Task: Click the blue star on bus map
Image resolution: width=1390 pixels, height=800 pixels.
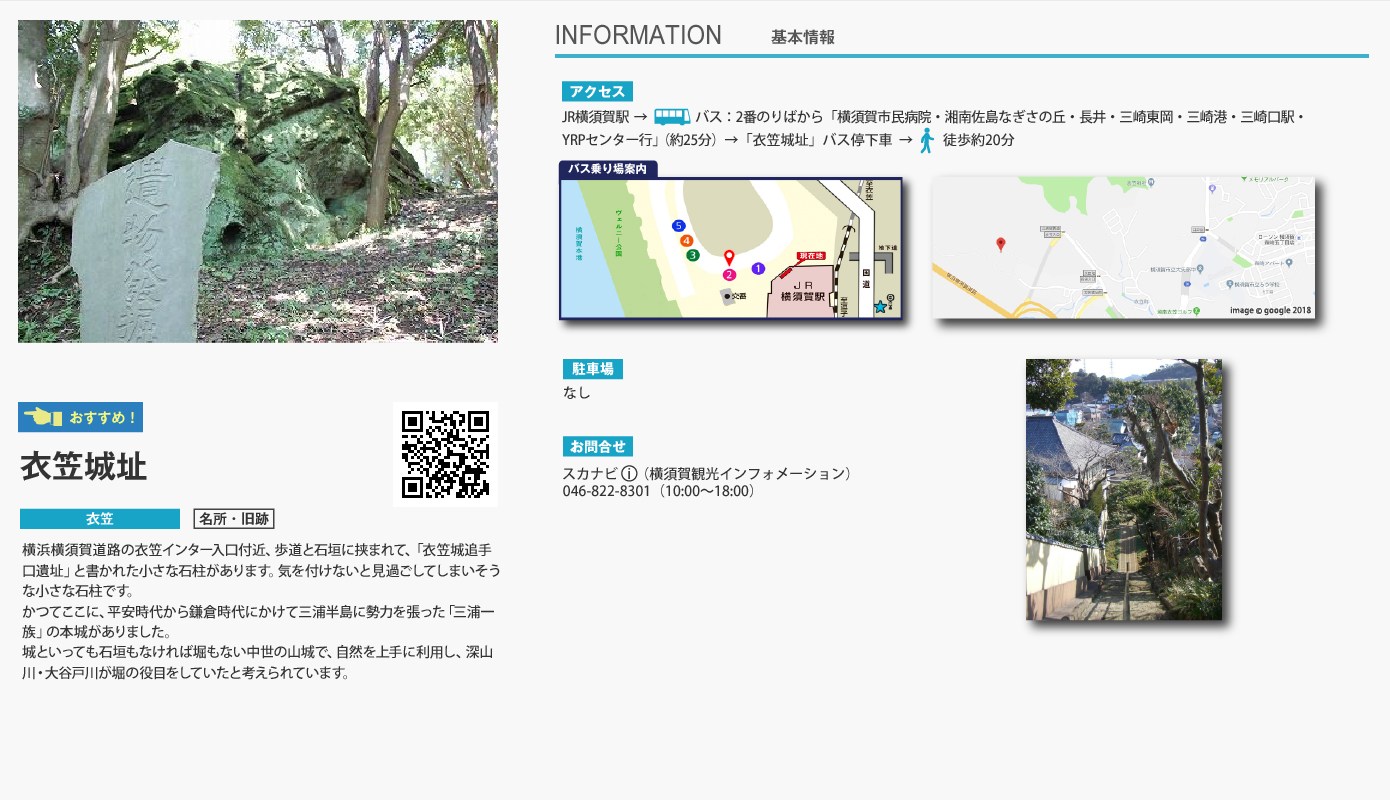Action: pyautogui.click(x=880, y=307)
